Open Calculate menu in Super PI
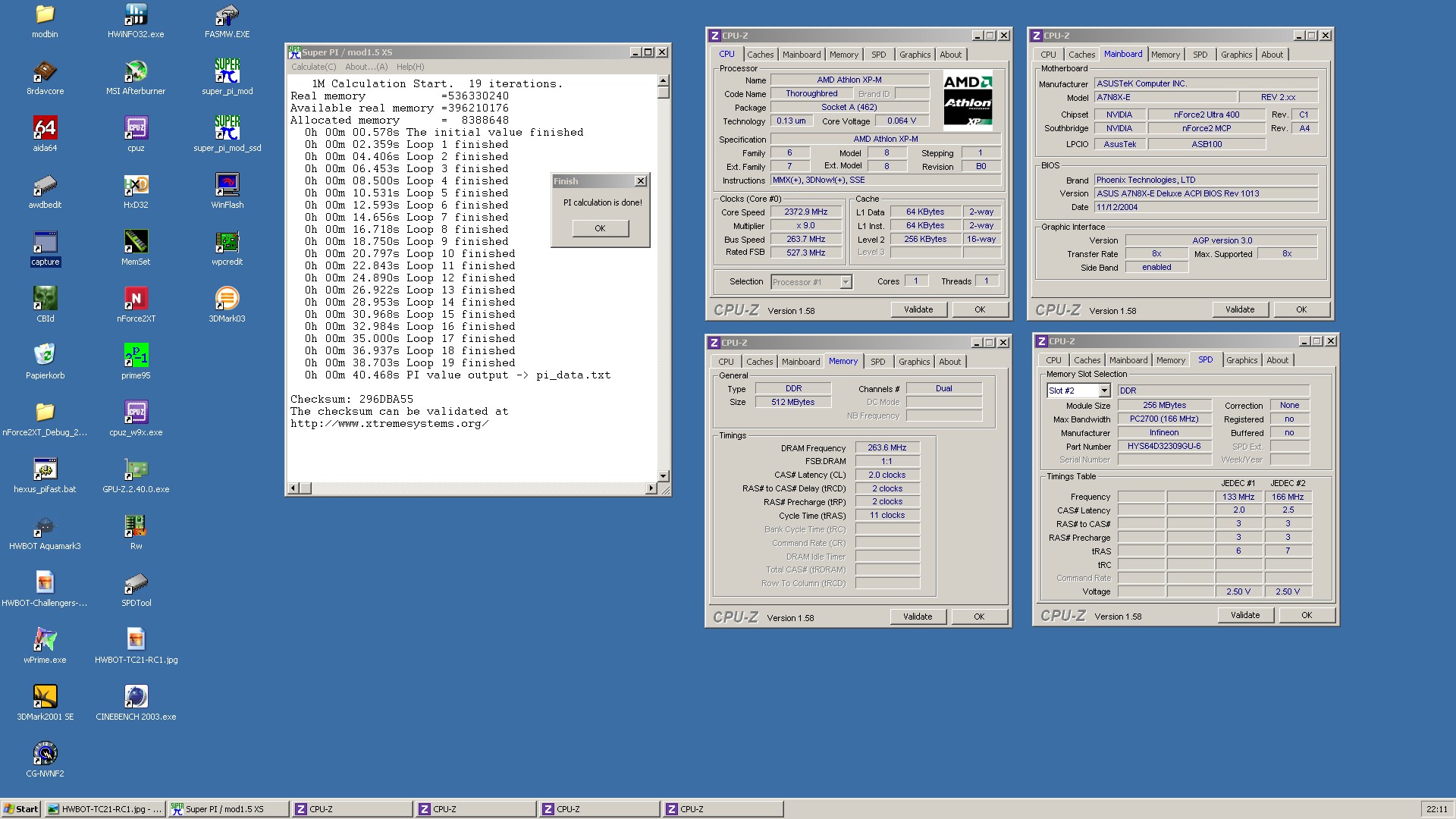This screenshot has width=1456, height=819. click(314, 67)
